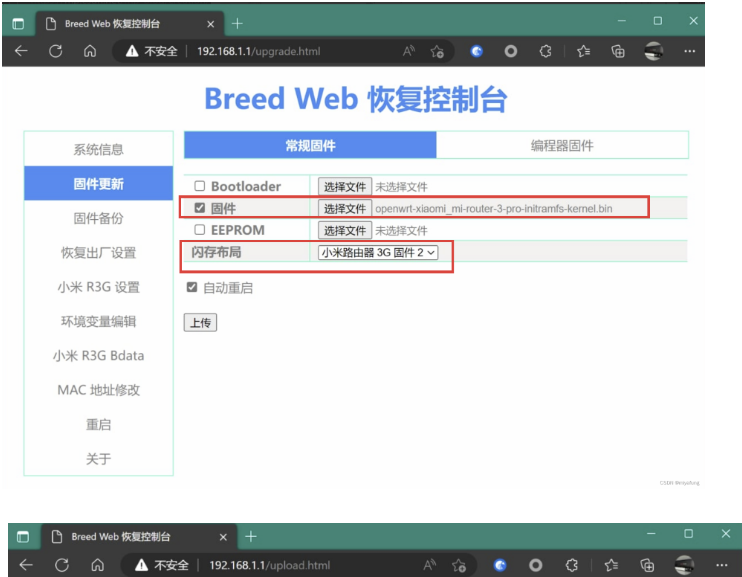Viewport: 742px width, 577px height.
Task: Expand the 闪存布局 dropdown list
Action: point(378,253)
